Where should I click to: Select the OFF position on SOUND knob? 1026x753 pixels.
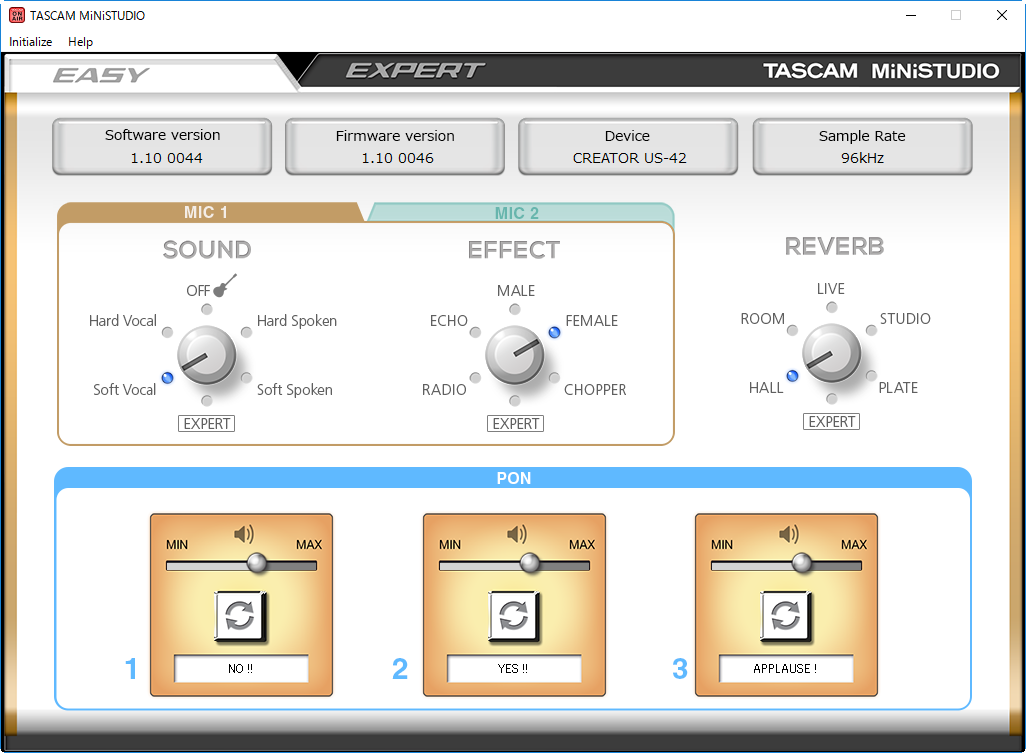pyautogui.click(x=207, y=309)
